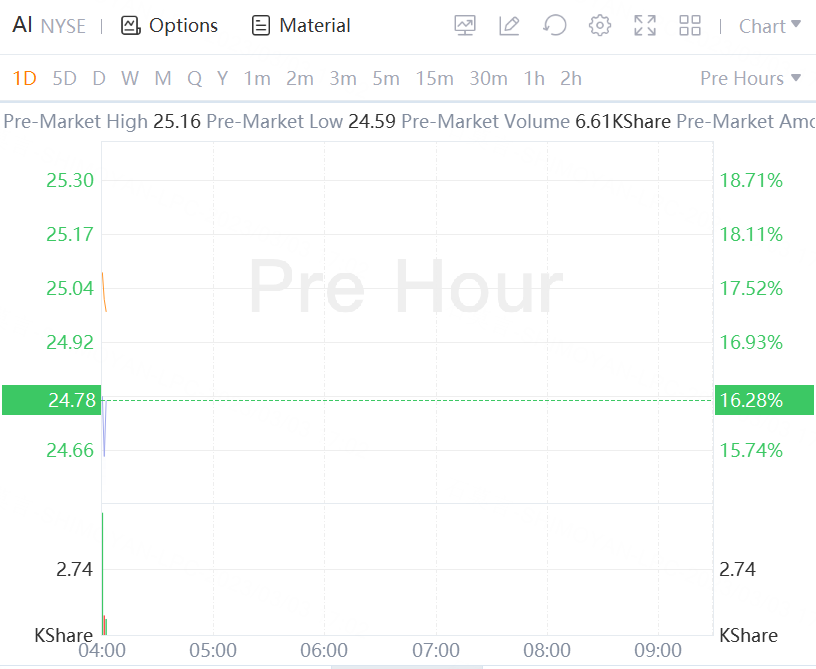This screenshot has width=816, height=669.
Task: Open the multi-chart grid layout
Action: (x=690, y=26)
